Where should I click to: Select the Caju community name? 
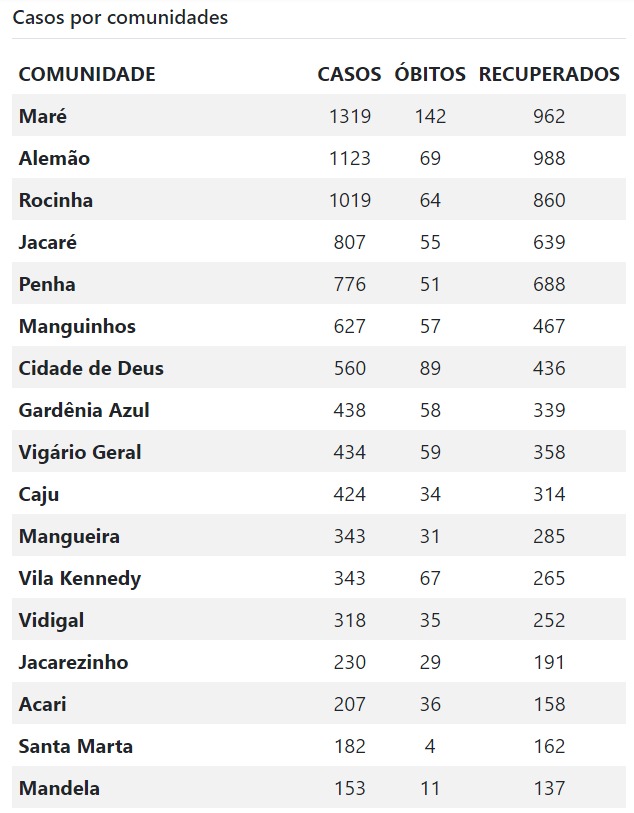pyautogui.click(x=39, y=495)
